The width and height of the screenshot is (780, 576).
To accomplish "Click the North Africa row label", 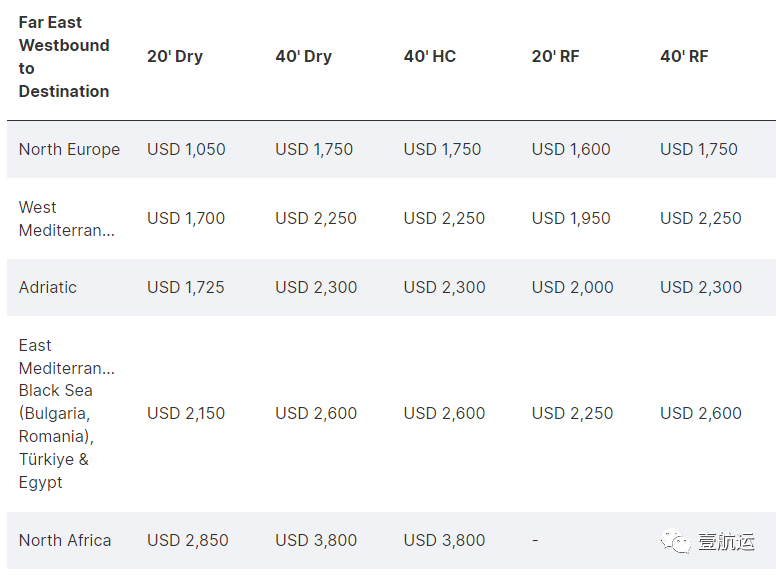I will pos(65,540).
